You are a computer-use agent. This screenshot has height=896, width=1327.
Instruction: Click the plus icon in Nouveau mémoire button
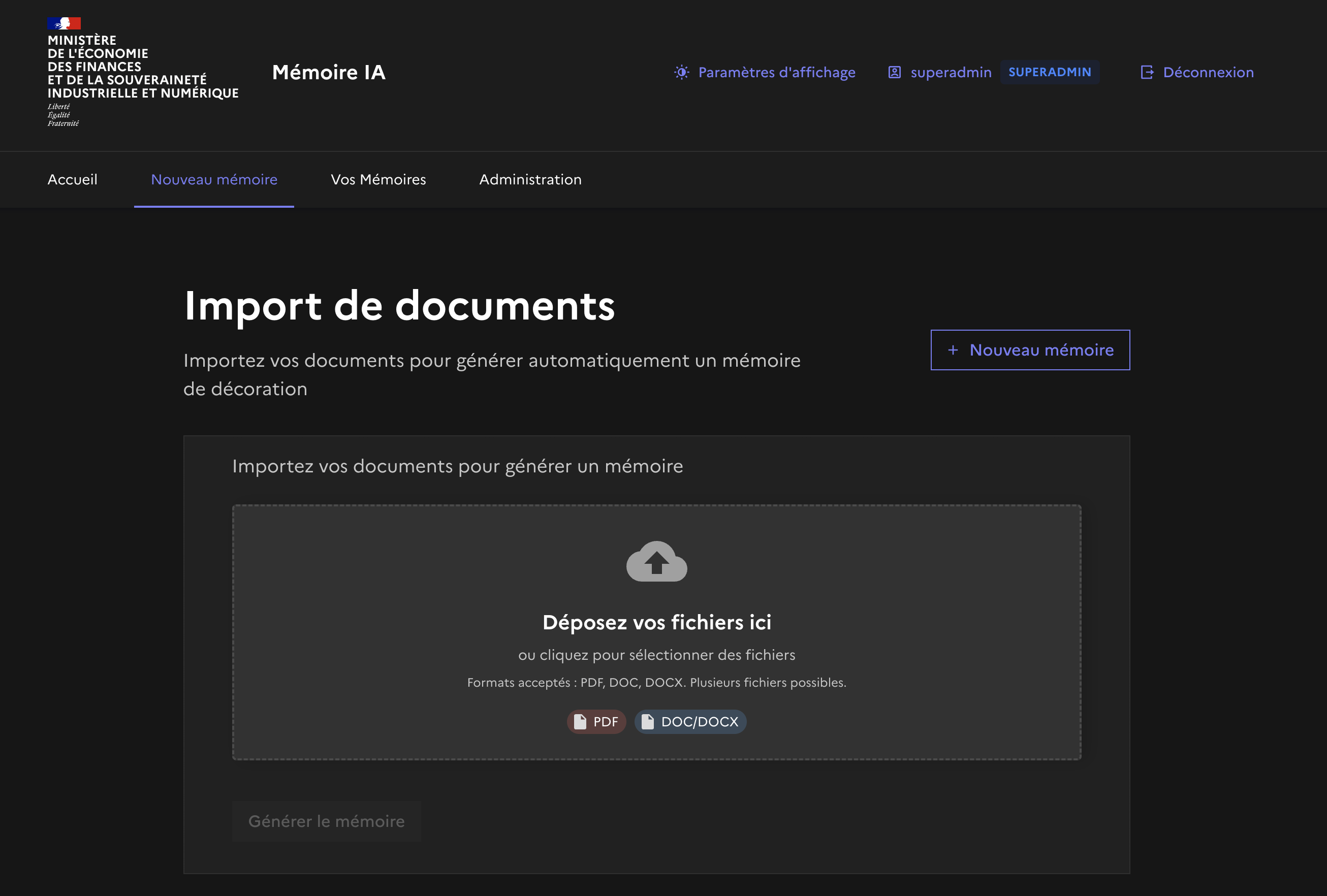953,350
